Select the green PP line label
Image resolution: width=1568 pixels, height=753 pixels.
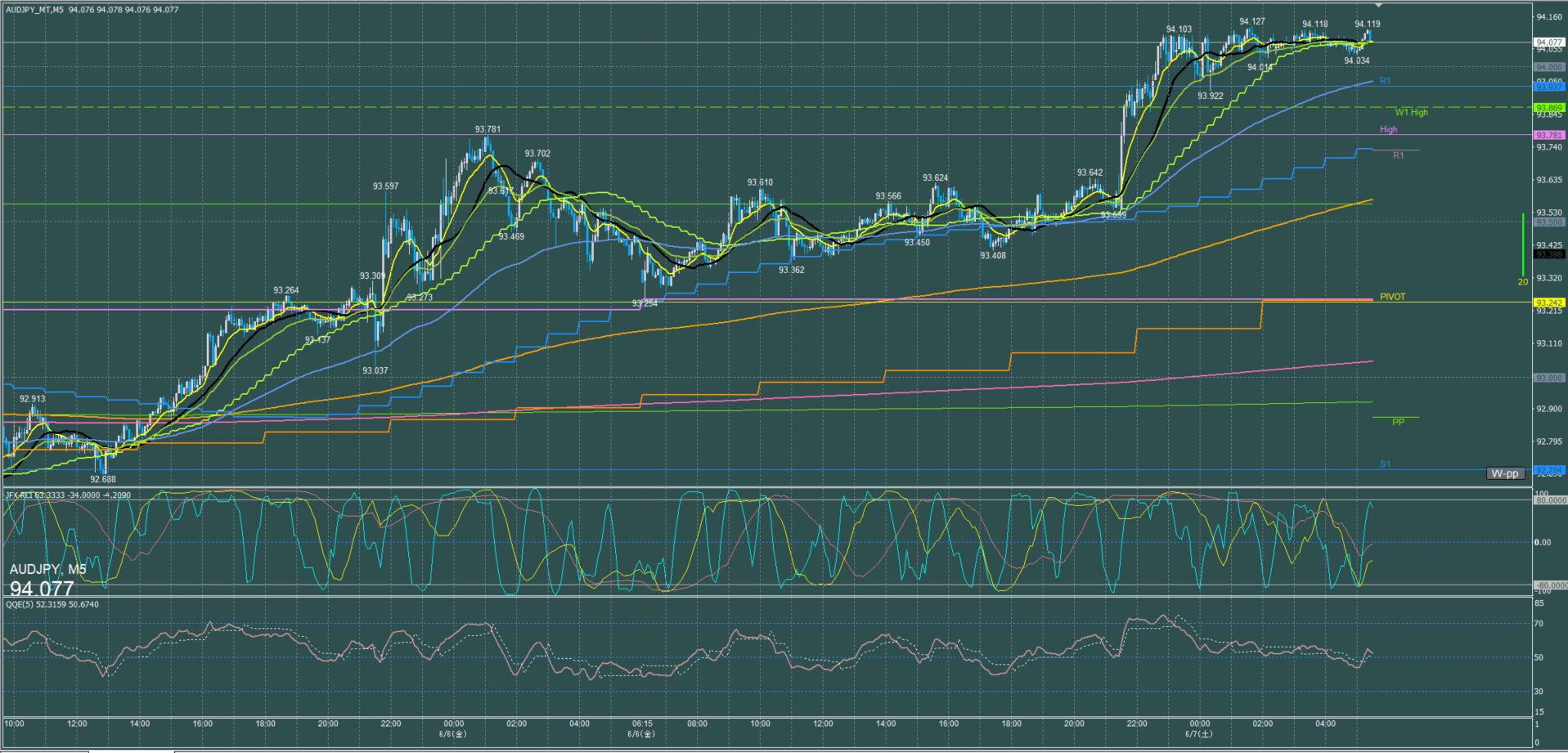pos(1398,422)
